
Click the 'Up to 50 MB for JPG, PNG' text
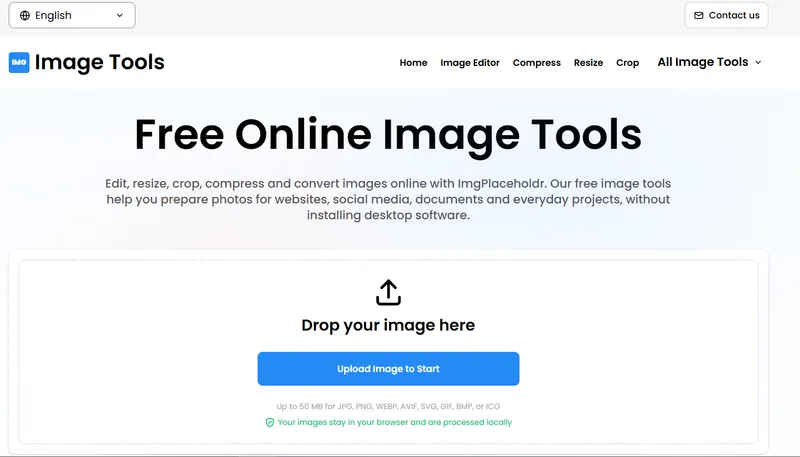point(388,407)
